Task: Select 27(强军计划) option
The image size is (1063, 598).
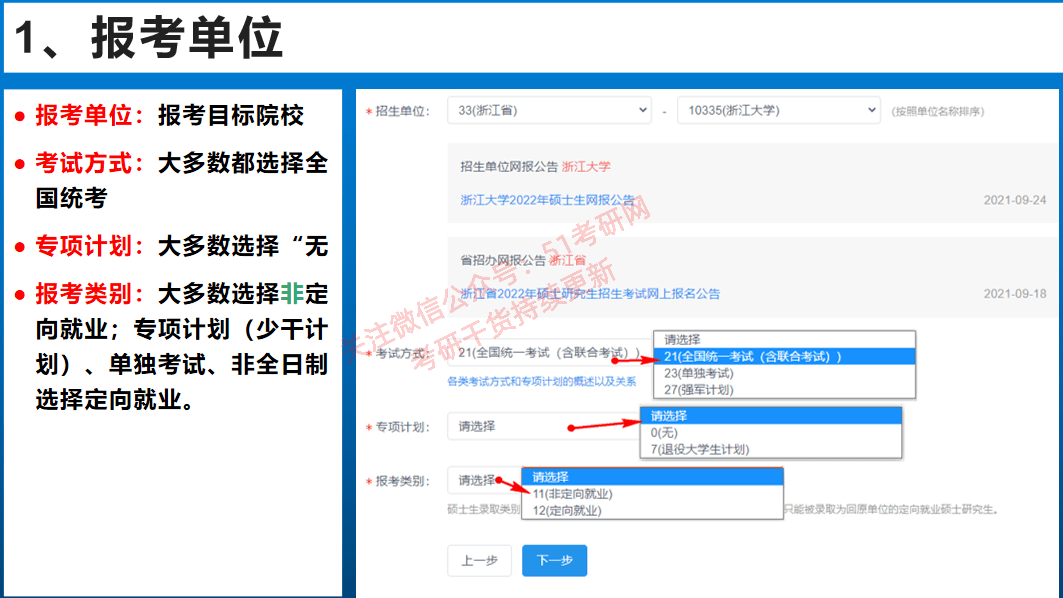Action: coord(784,390)
